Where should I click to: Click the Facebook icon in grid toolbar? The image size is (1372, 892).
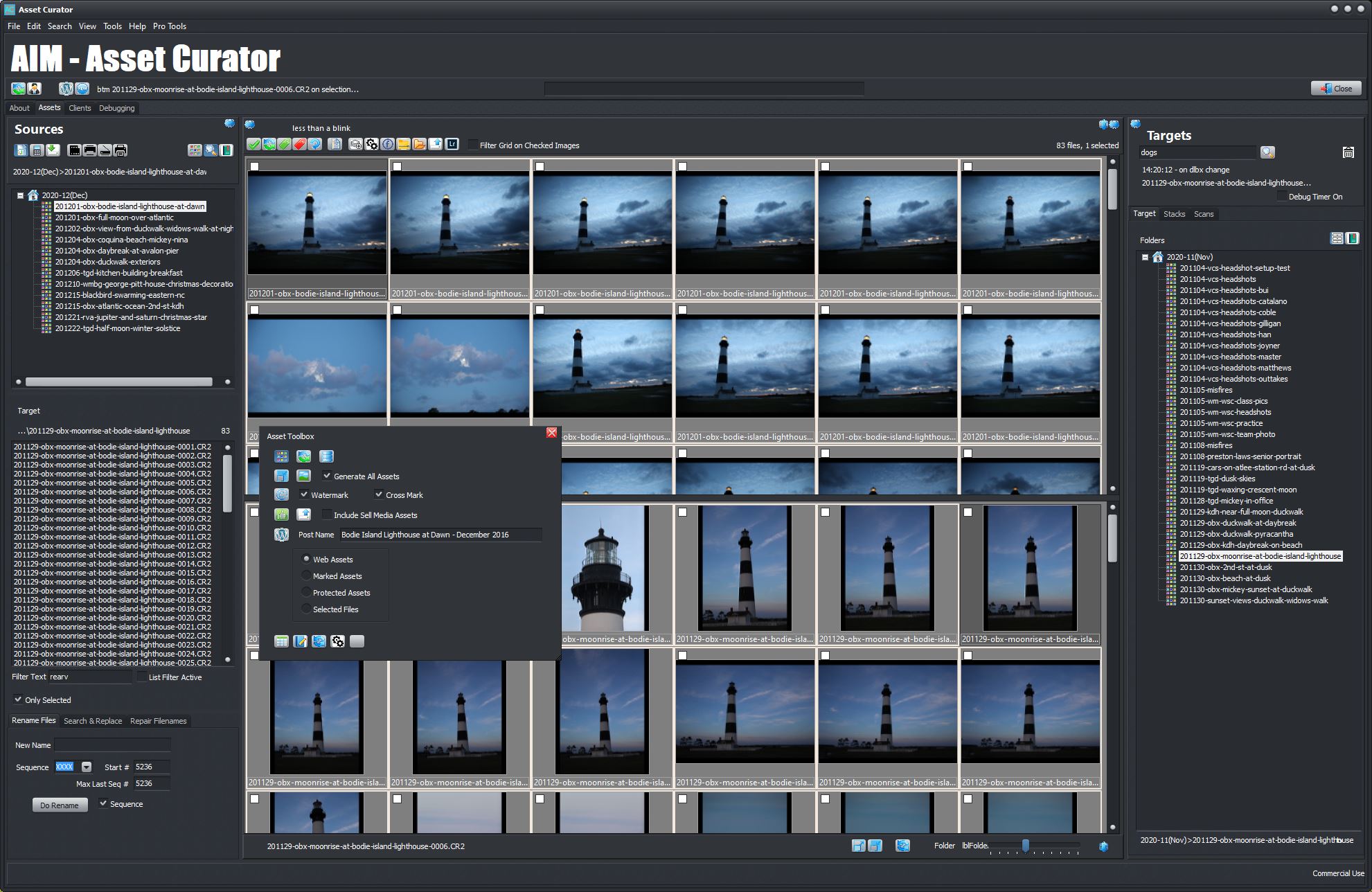click(387, 144)
